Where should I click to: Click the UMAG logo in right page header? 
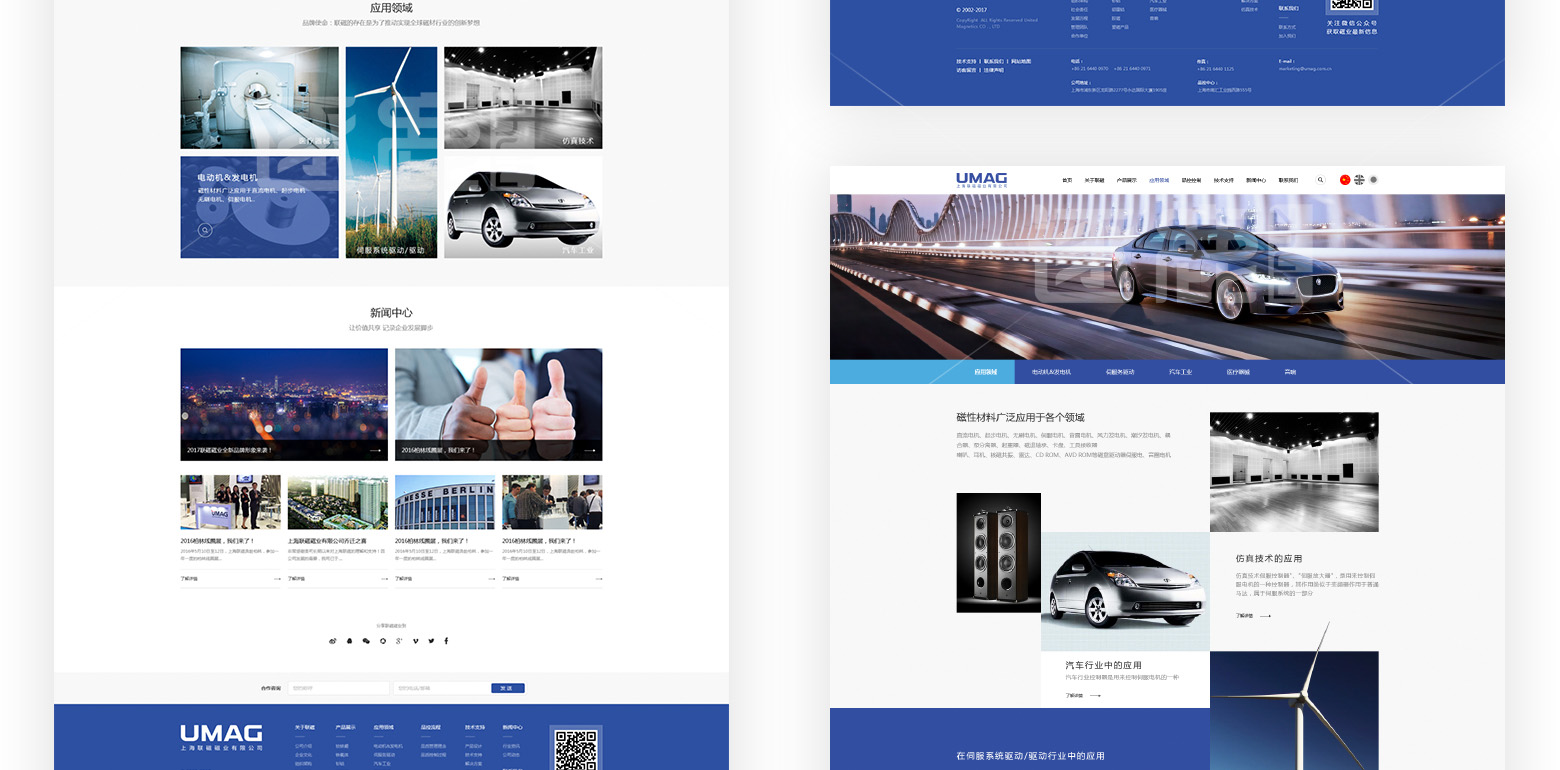tap(981, 180)
